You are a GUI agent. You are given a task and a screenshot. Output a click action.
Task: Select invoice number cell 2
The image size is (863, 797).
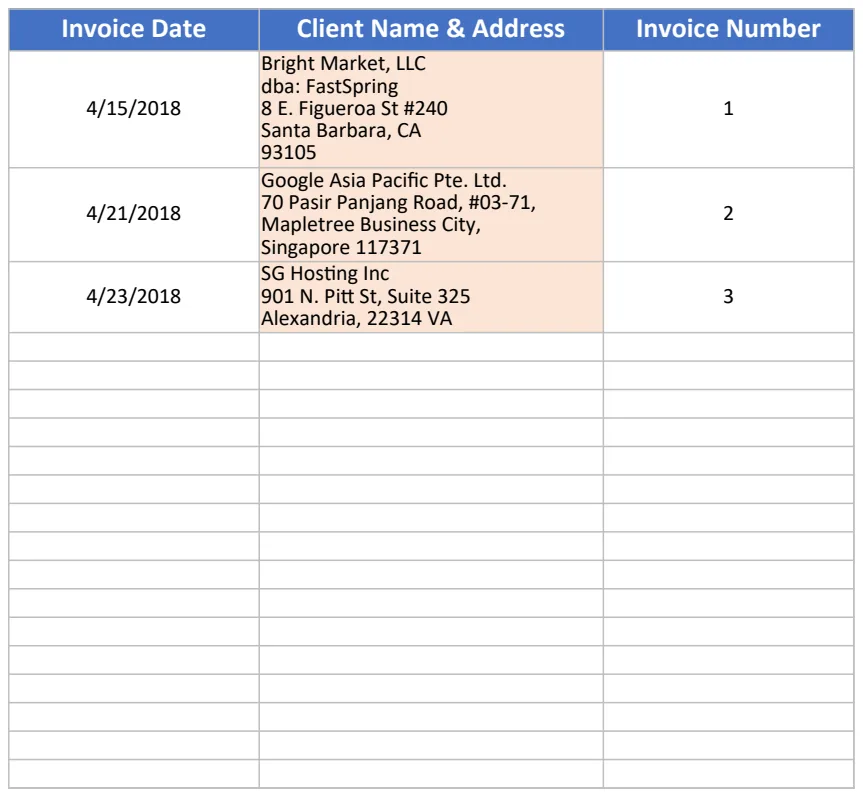(728, 215)
